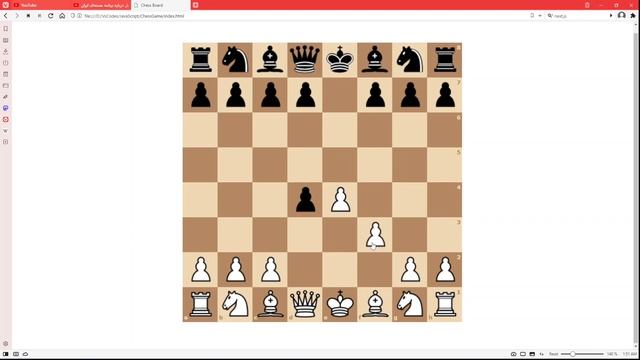Click tile tabs icon in status bar

523,354
